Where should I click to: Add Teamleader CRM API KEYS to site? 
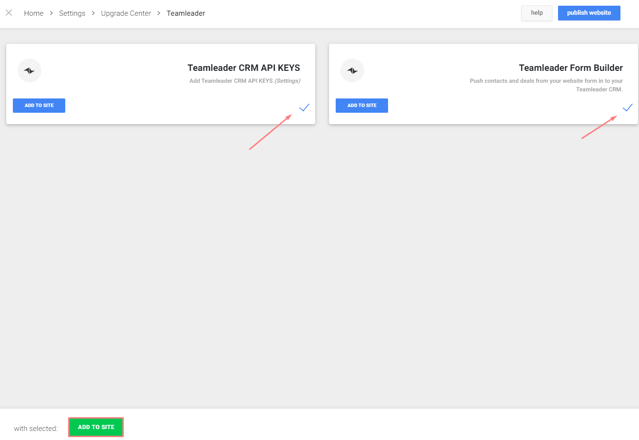point(39,106)
